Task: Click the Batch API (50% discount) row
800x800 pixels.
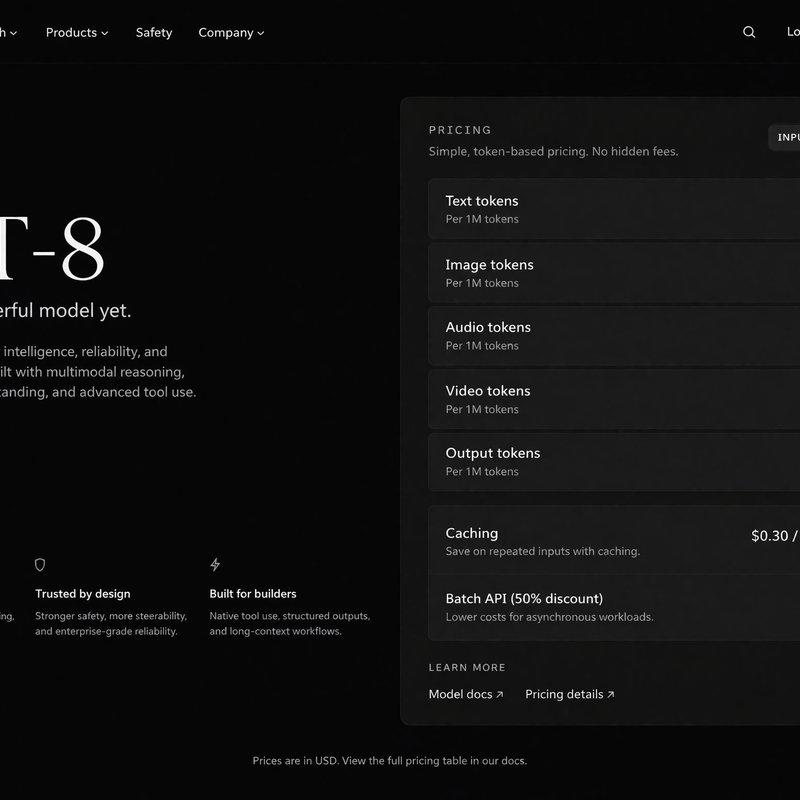Action: [x=614, y=607]
